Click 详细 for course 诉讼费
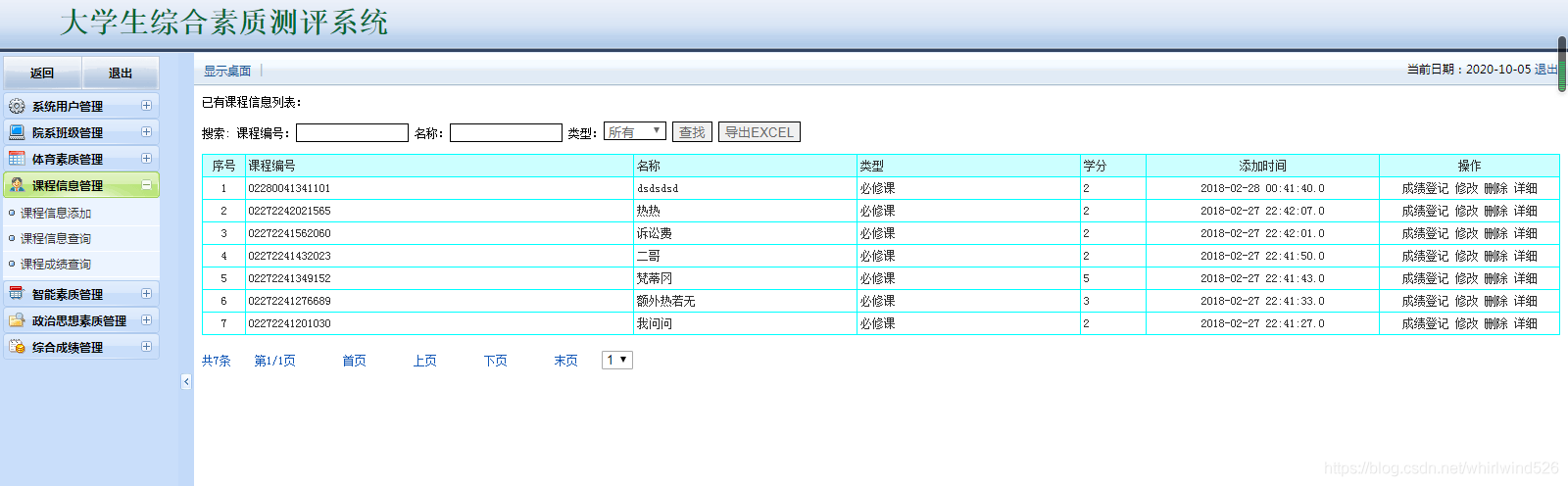This screenshot has height=486, width=1568. [1525, 233]
